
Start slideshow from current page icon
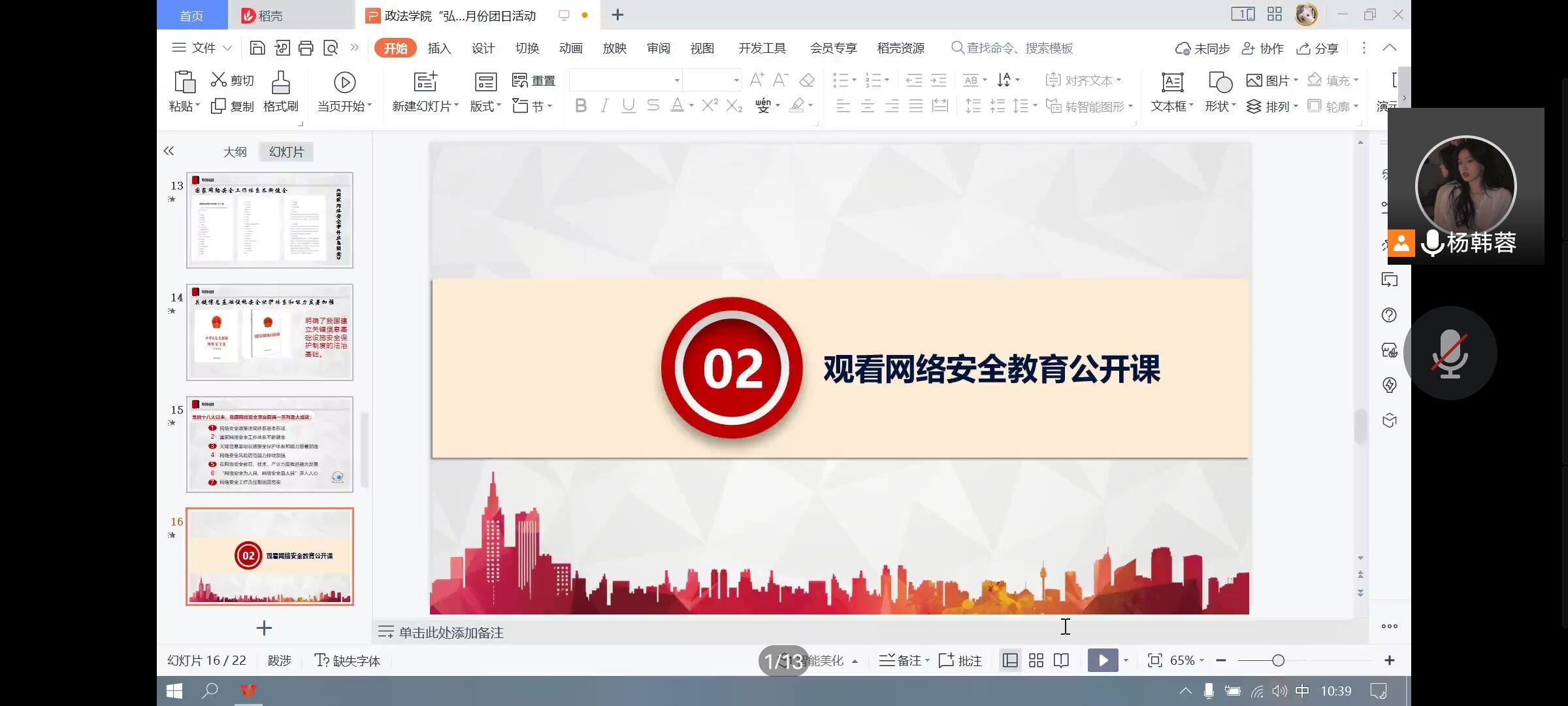[x=344, y=82]
